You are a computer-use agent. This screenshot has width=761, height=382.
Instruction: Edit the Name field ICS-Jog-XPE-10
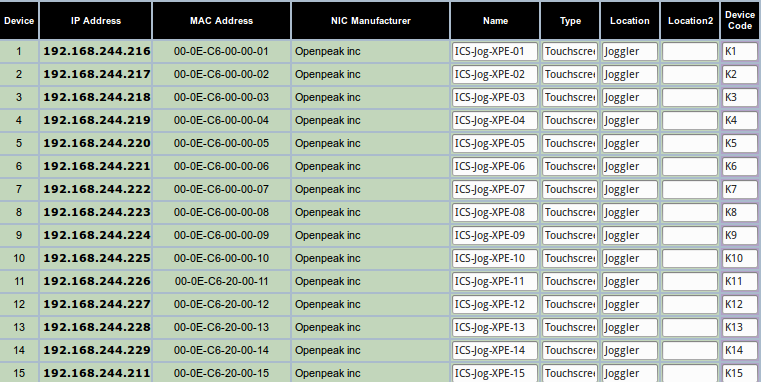(495, 259)
